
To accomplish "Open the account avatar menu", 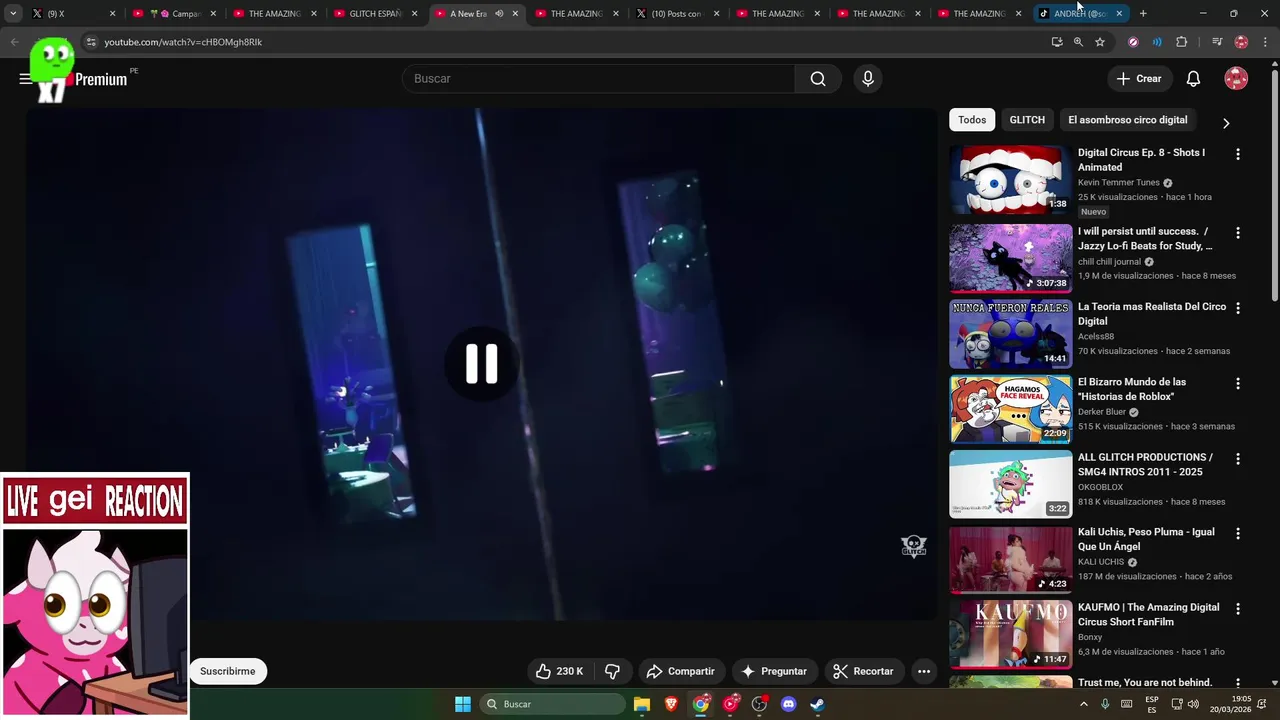I will pos(1236,79).
